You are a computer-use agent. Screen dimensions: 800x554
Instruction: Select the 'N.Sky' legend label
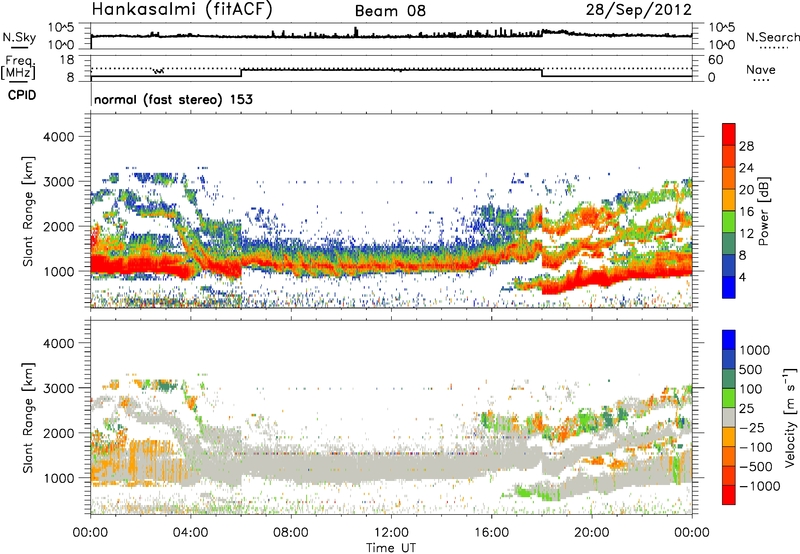tap(19, 37)
